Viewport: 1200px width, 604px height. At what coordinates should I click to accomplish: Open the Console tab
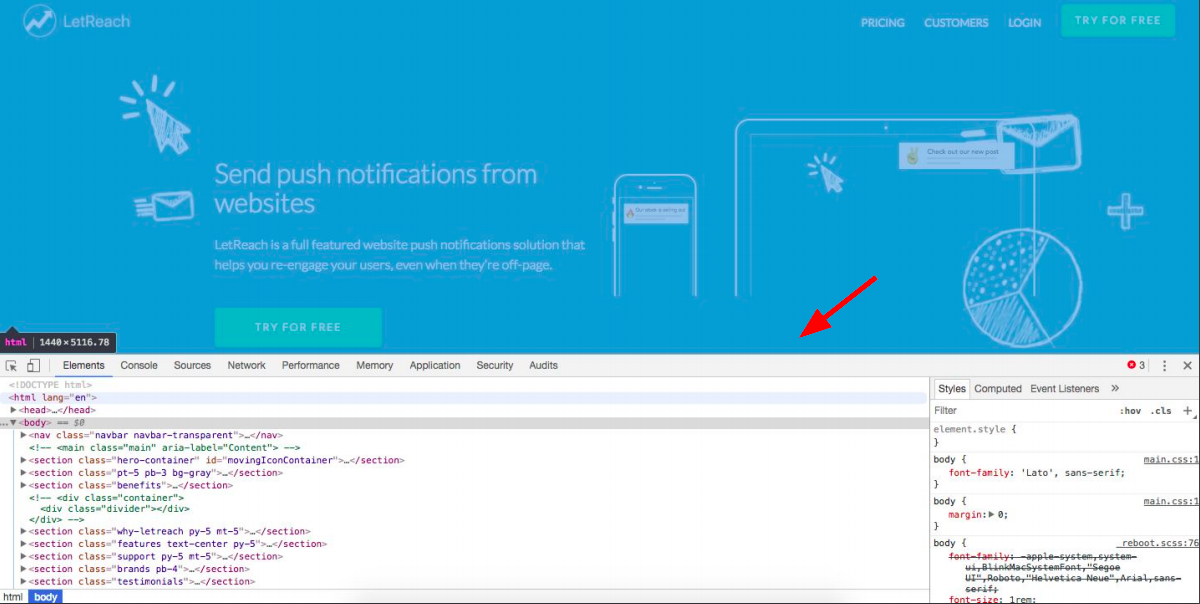(139, 366)
